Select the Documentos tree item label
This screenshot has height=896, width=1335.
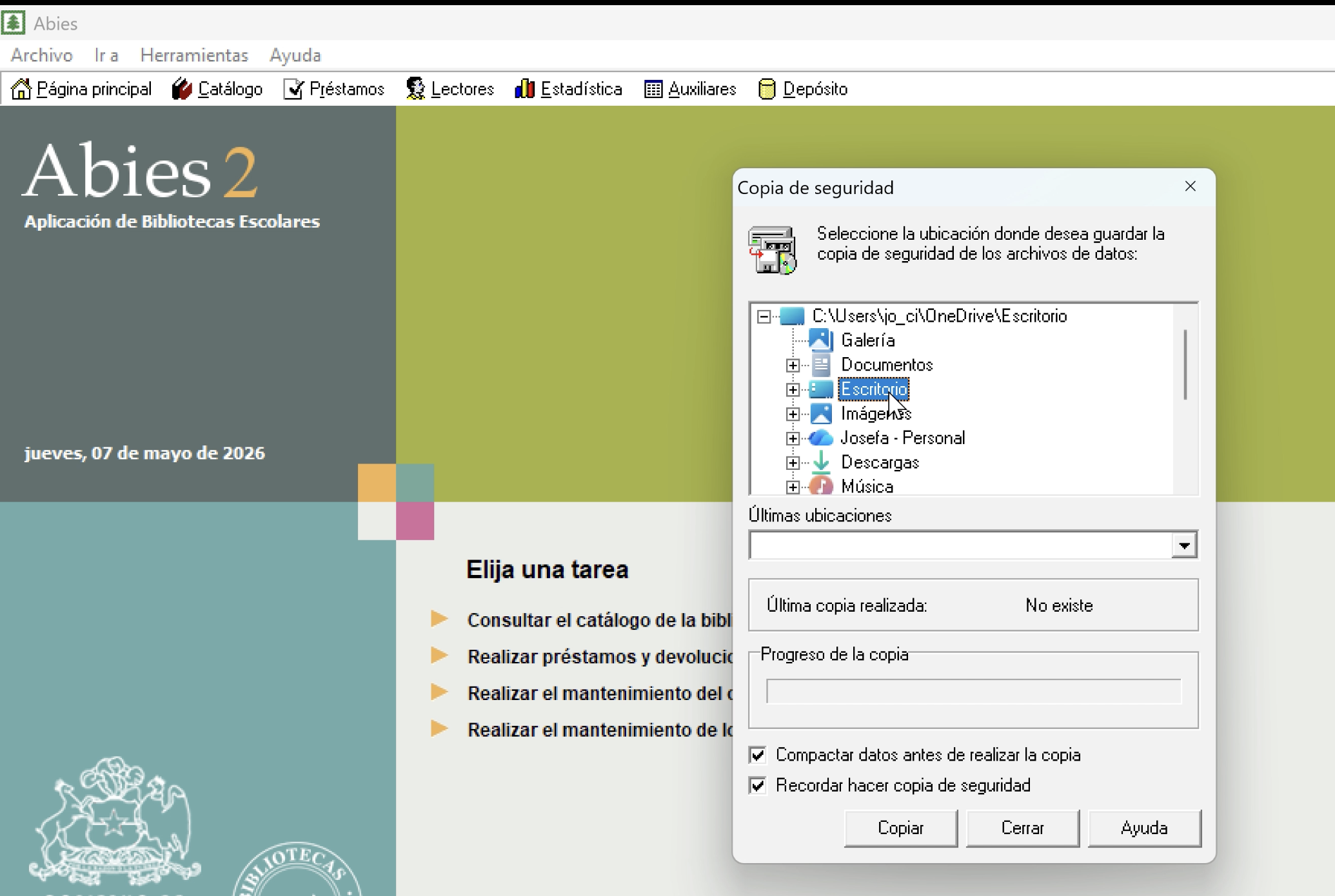pyautogui.click(x=887, y=365)
